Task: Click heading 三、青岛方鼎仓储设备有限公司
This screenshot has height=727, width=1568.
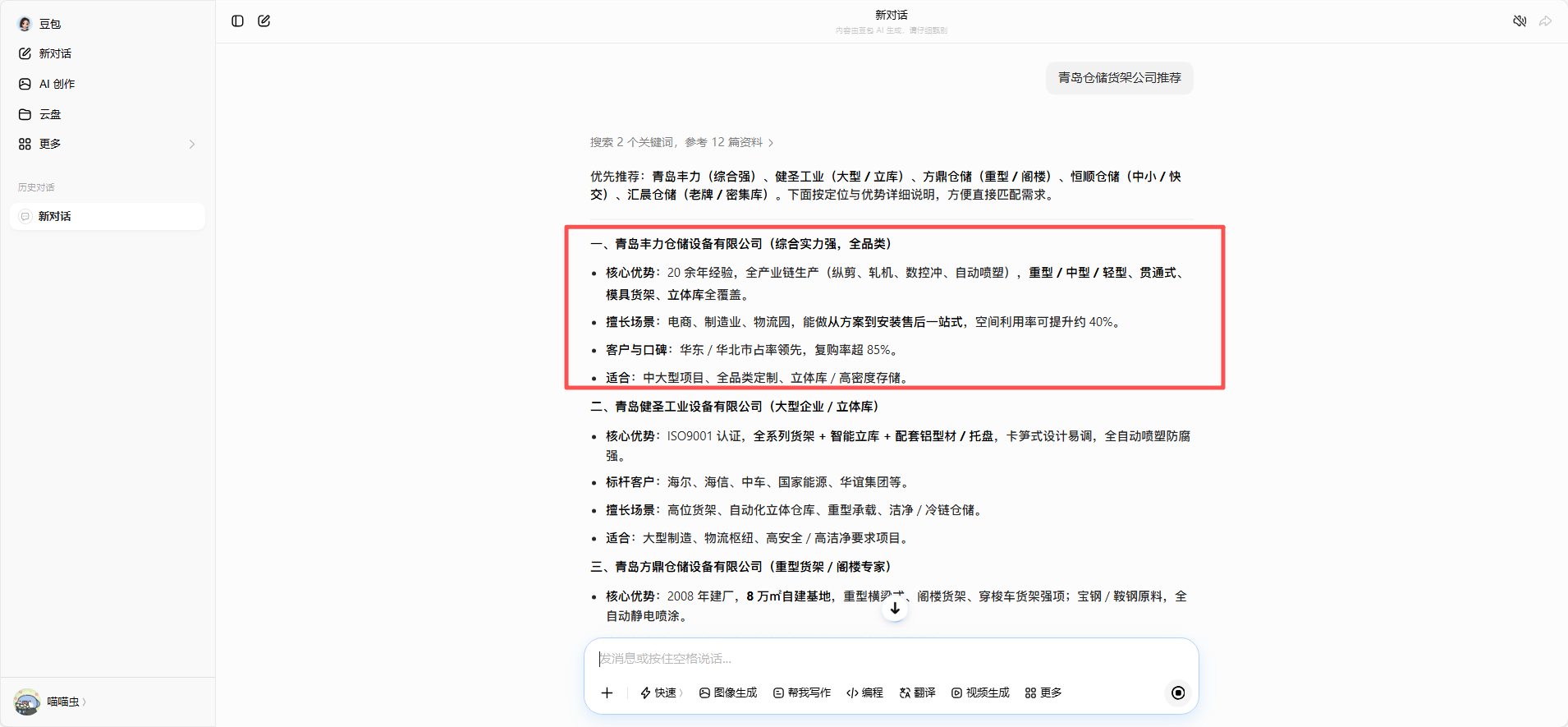Action: pyautogui.click(x=740, y=567)
